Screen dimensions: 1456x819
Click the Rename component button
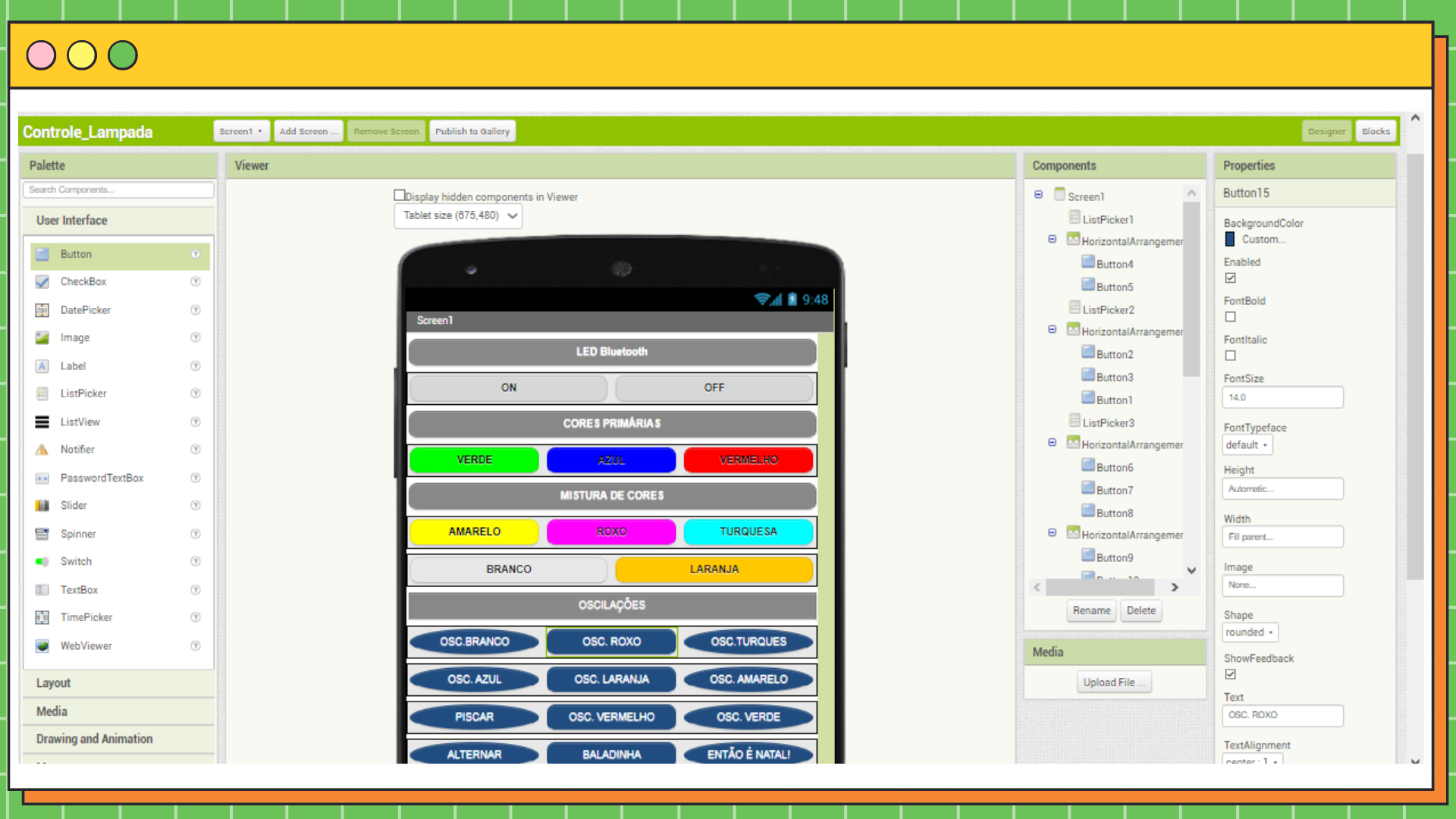pyautogui.click(x=1091, y=610)
